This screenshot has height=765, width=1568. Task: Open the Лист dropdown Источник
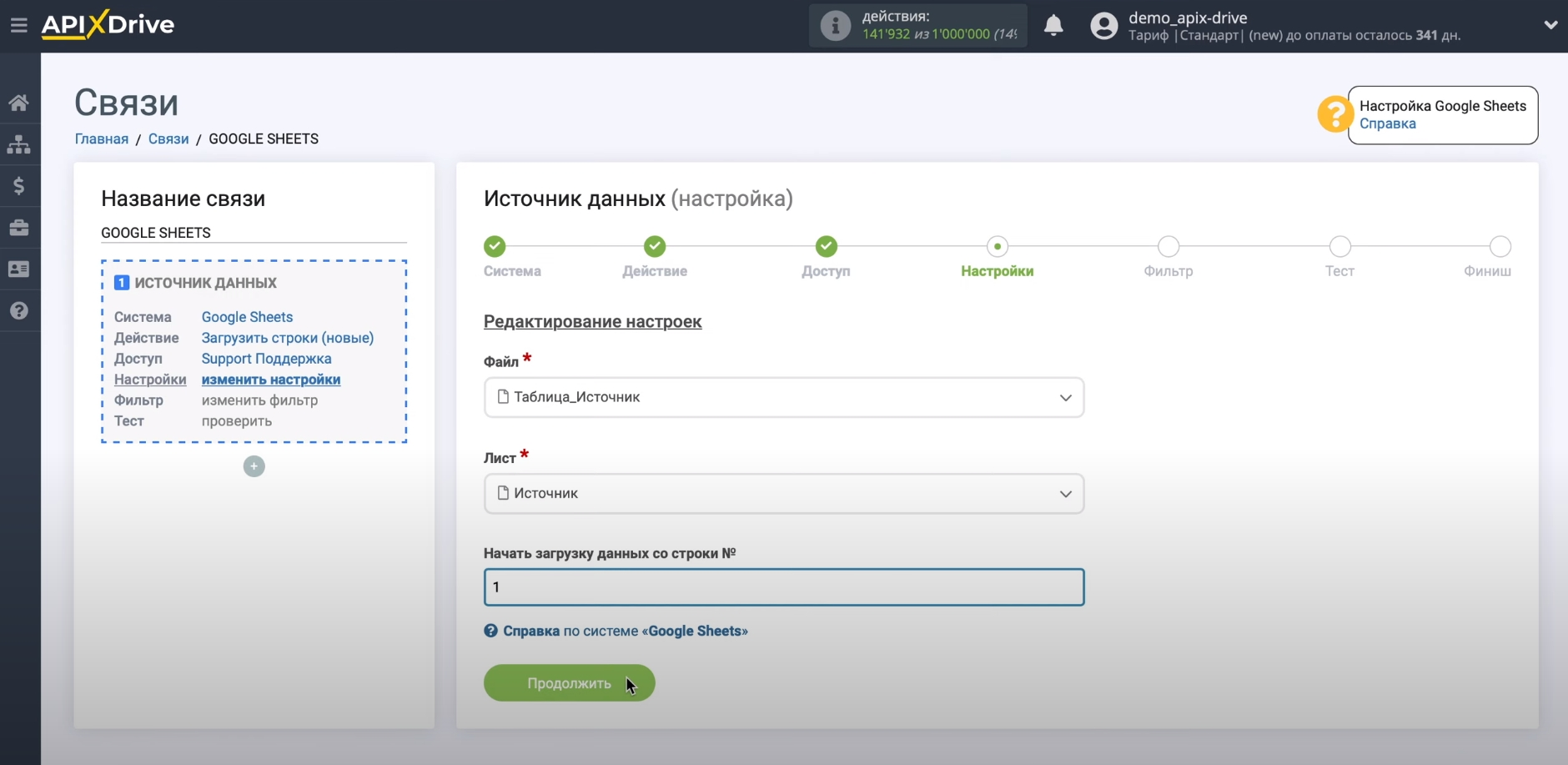coord(784,494)
